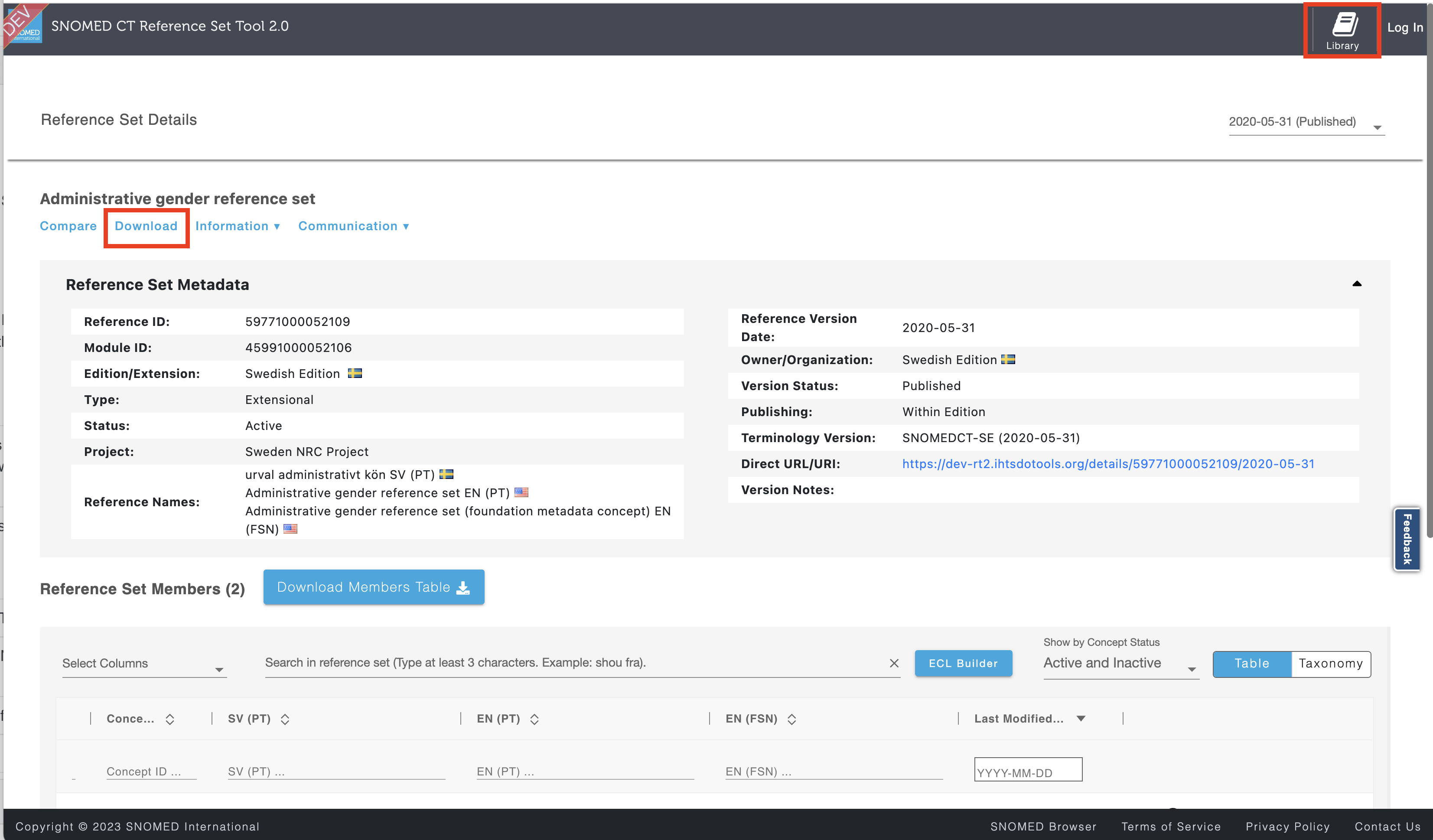1433x840 pixels.
Task: Open the Feedback side tab
Action: (x=1407, y=539)
